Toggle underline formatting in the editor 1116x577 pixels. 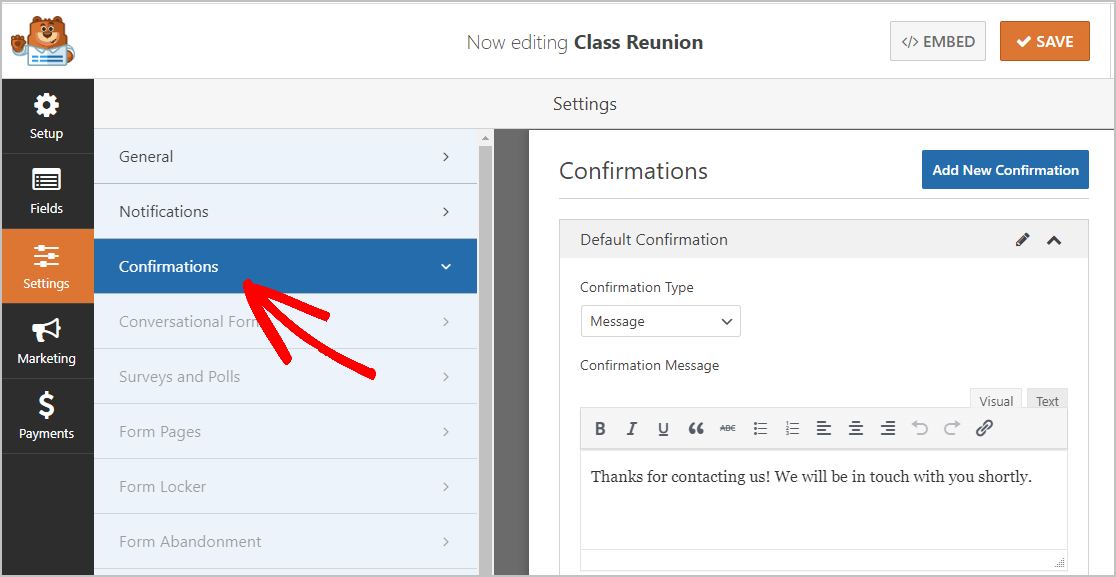point(663,428)
